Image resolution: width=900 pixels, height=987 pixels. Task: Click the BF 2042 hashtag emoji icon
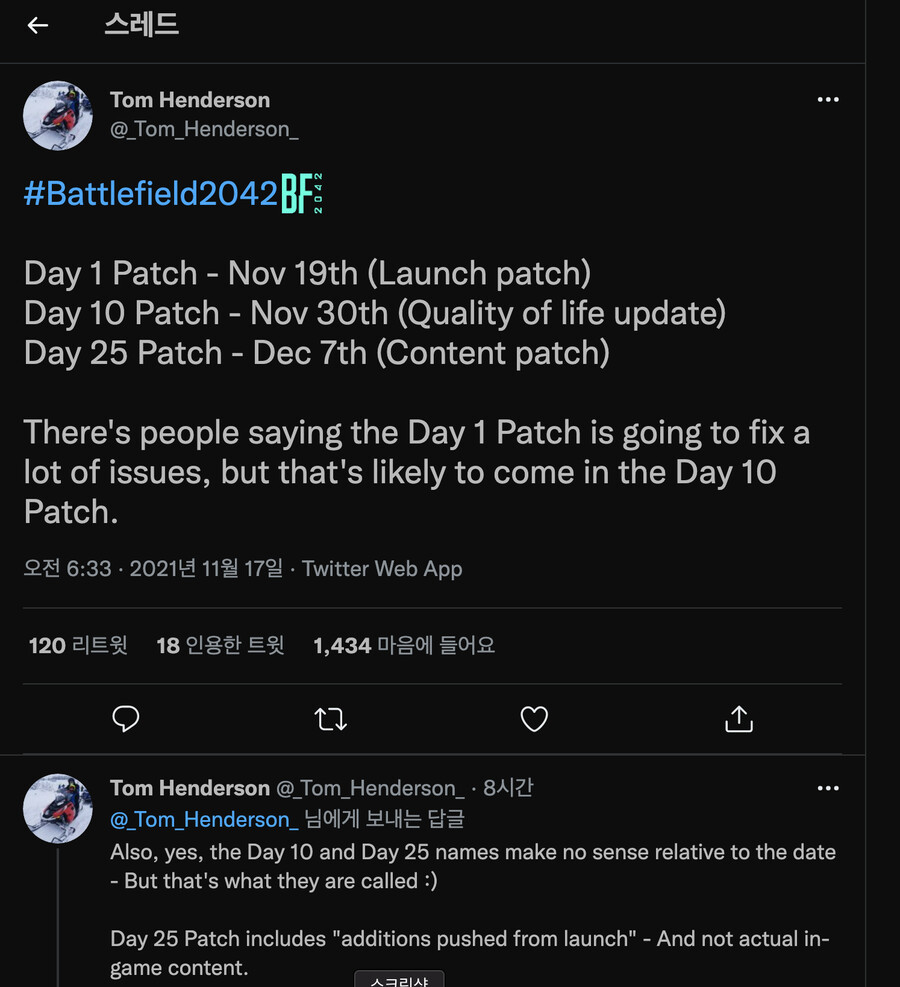pyautogui.click(x=302, y=194)
